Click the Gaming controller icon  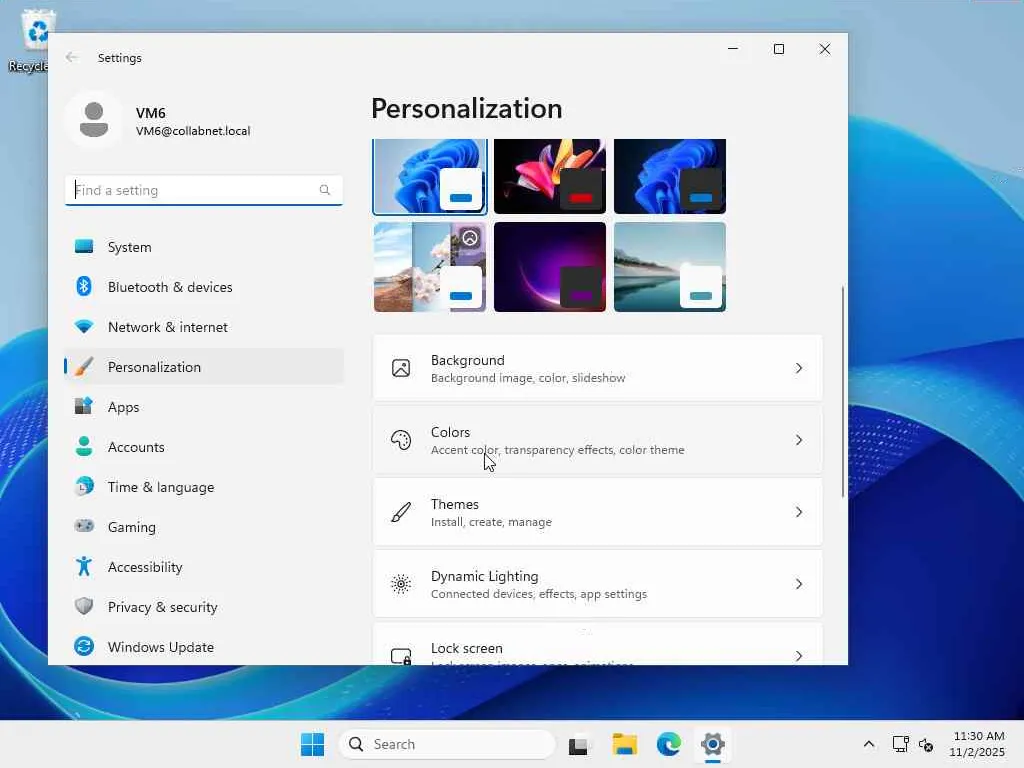pyautogui.click(x=84, y=526)
